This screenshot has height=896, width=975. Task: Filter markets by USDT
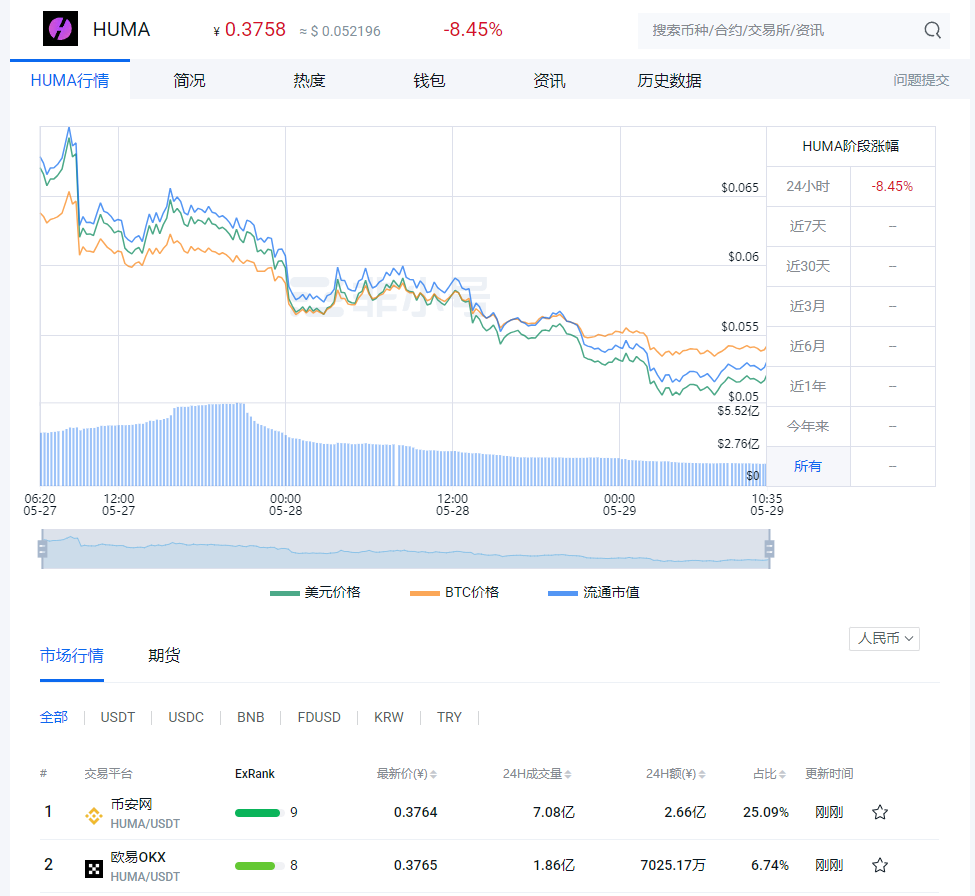click(118, 718)
